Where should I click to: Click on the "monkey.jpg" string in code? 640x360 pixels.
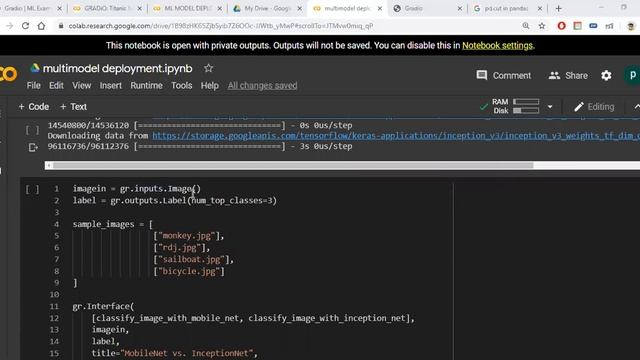pos(187,236)
